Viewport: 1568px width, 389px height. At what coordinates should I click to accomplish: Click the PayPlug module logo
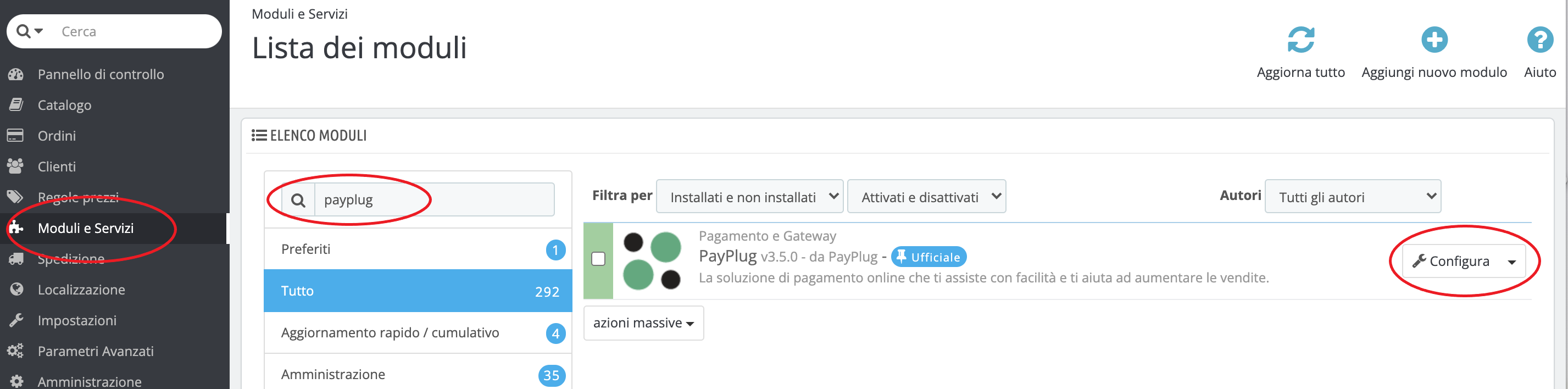tap(652, 260)
